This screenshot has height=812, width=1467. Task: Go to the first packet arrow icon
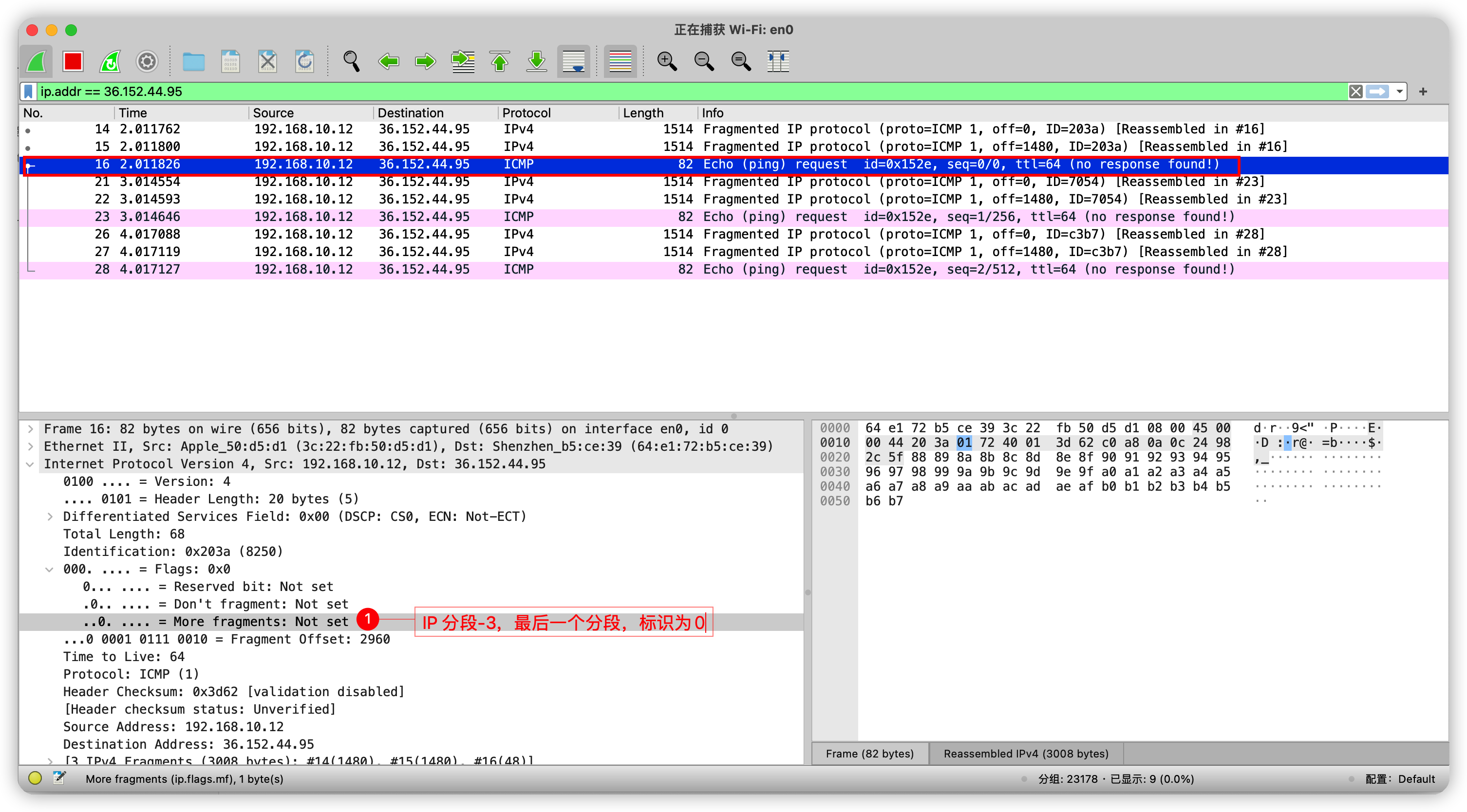pos(499,61)
